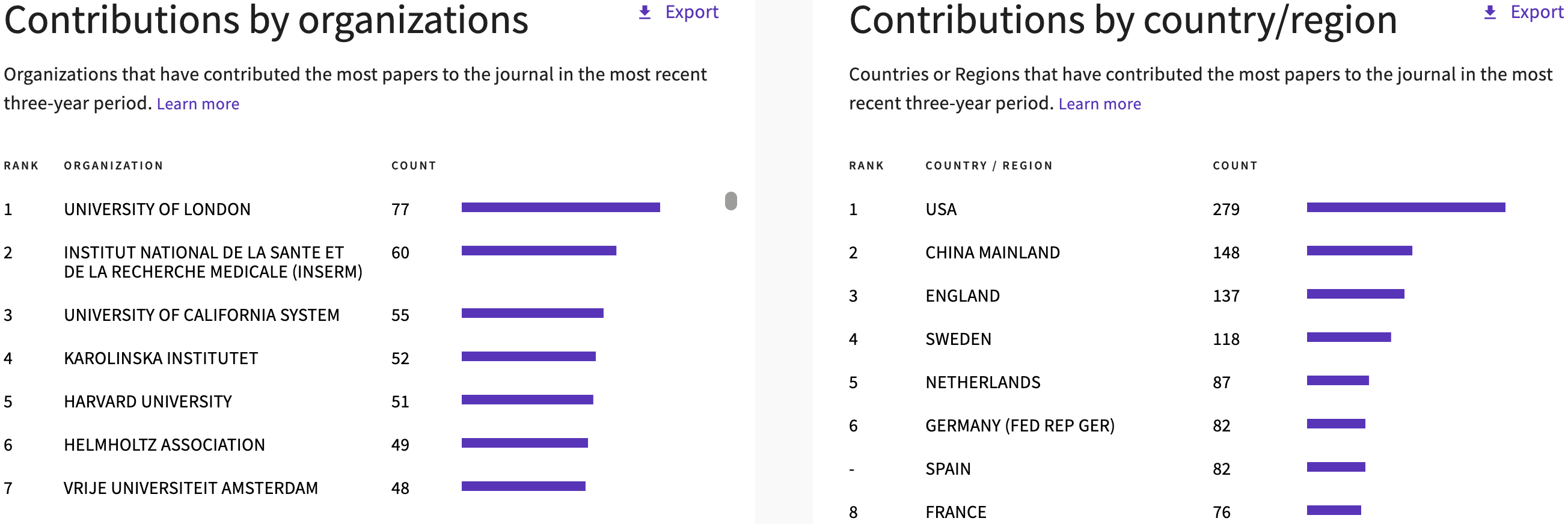Open Learn more link under country/region description
Viewport: 1568px width, 524px height.
pos(1099,104)
